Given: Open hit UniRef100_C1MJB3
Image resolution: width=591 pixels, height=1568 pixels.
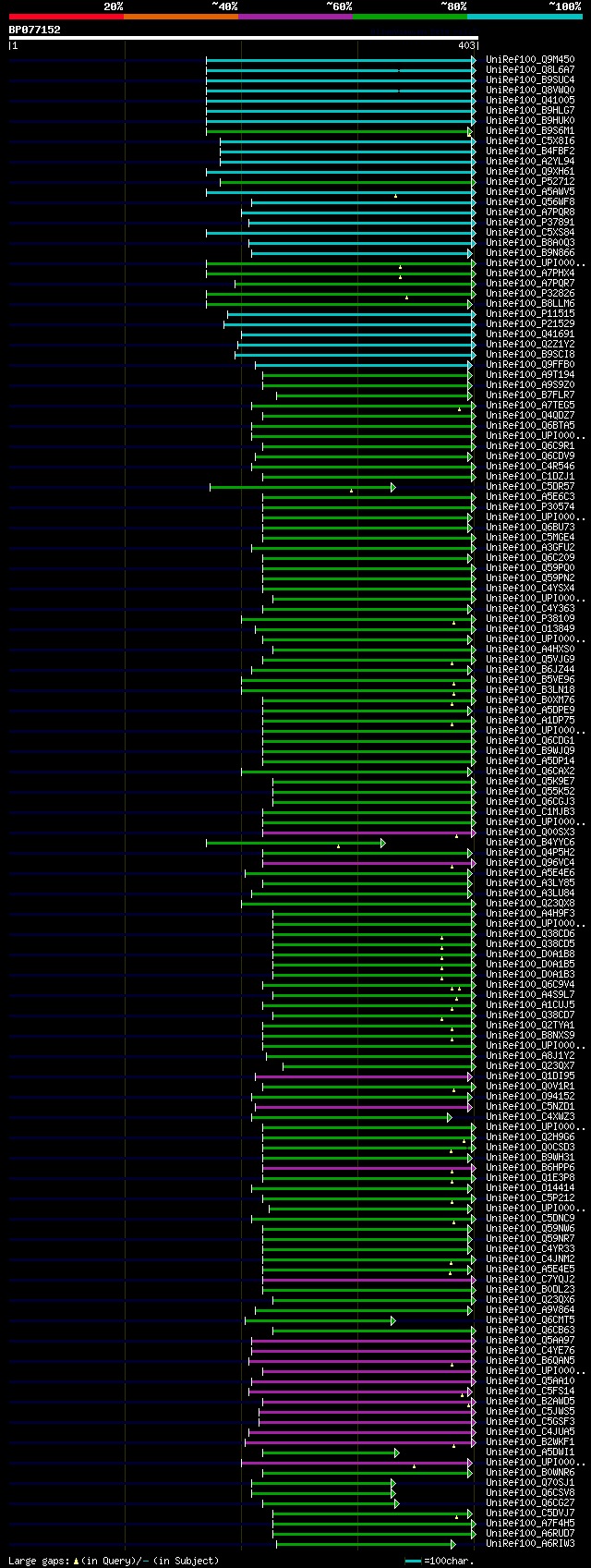Looking at the screenshot, I should tap(530, 811).
